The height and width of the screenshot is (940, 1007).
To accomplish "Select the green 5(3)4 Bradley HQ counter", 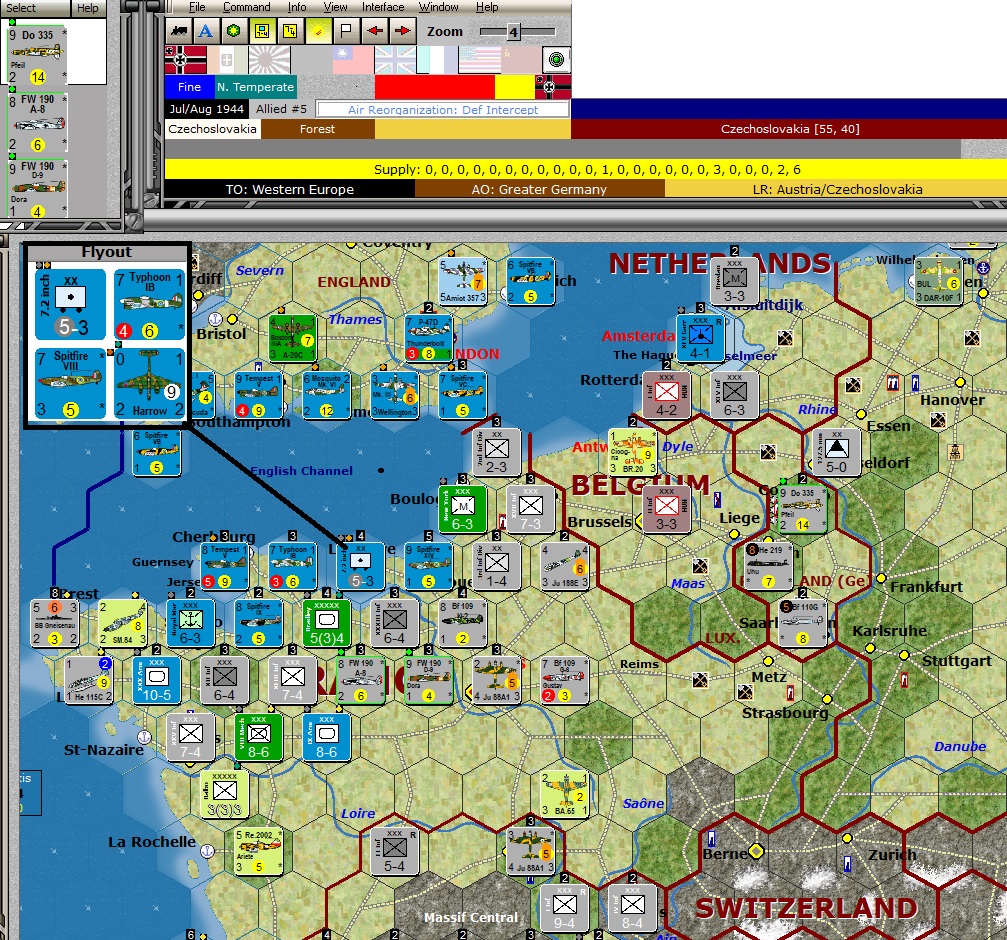I will 326,623.
